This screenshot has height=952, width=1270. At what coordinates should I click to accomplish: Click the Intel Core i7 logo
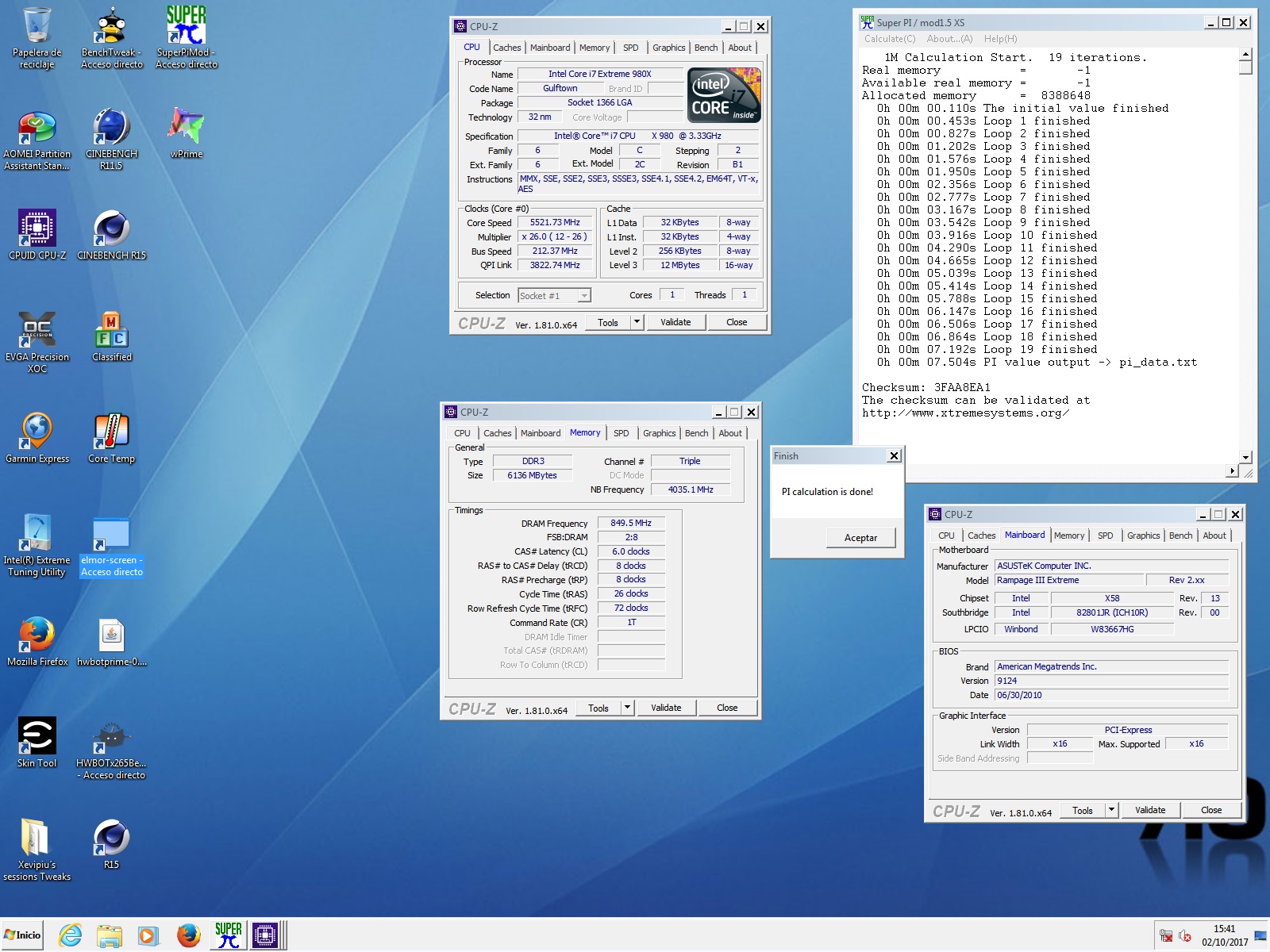(x=724, y=95)
